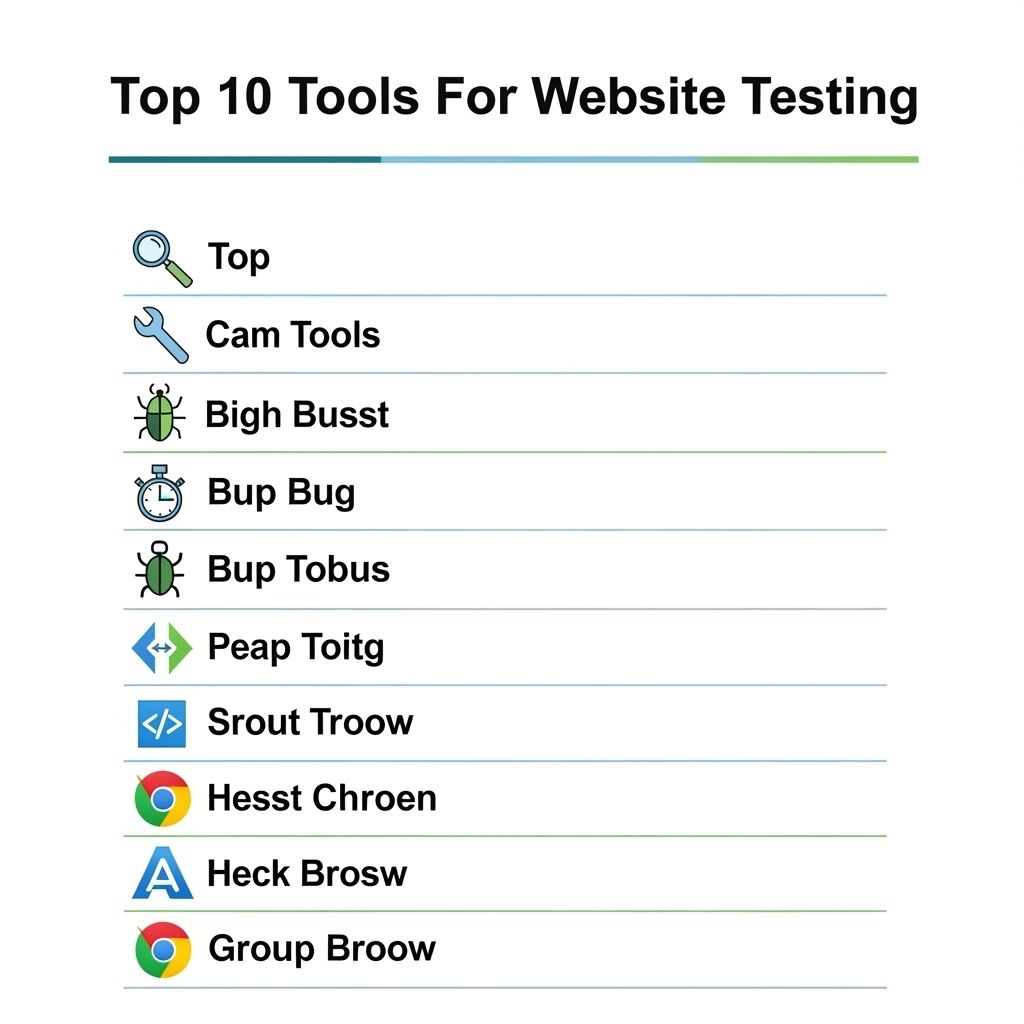Screen dimensions: 1024x1024
Task: Click the blue A icon beside Heck Brosw
Action: [162, 874]
